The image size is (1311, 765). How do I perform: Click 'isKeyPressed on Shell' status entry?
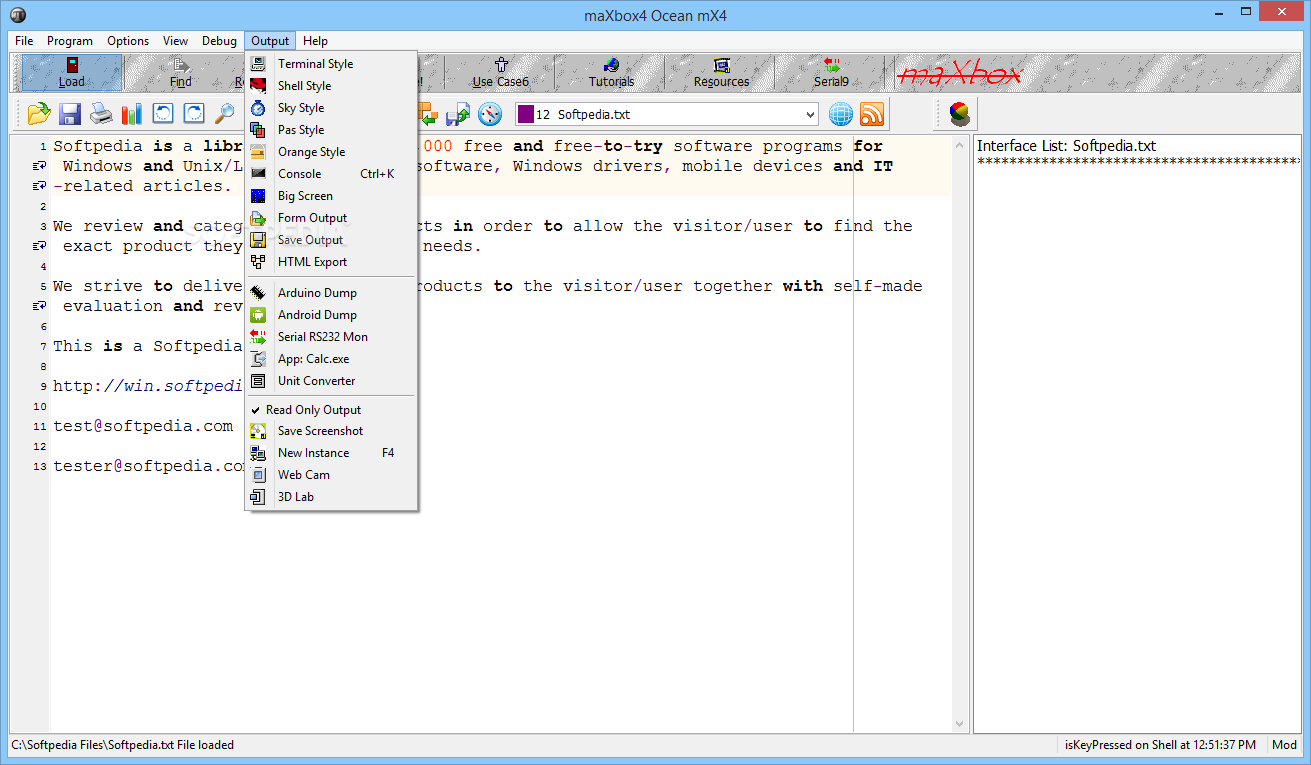pyautogui.click(x=1160, y=745)
